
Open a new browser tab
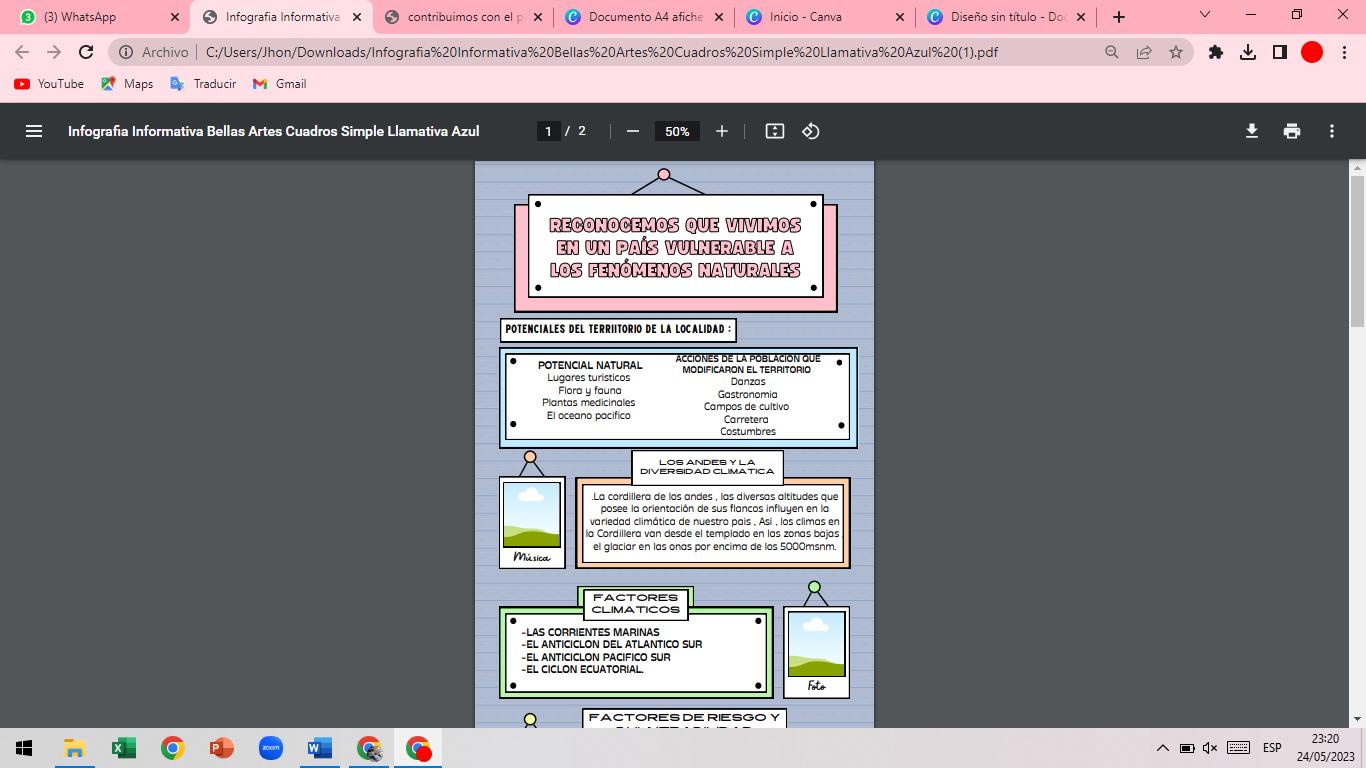pos(1119,17)
